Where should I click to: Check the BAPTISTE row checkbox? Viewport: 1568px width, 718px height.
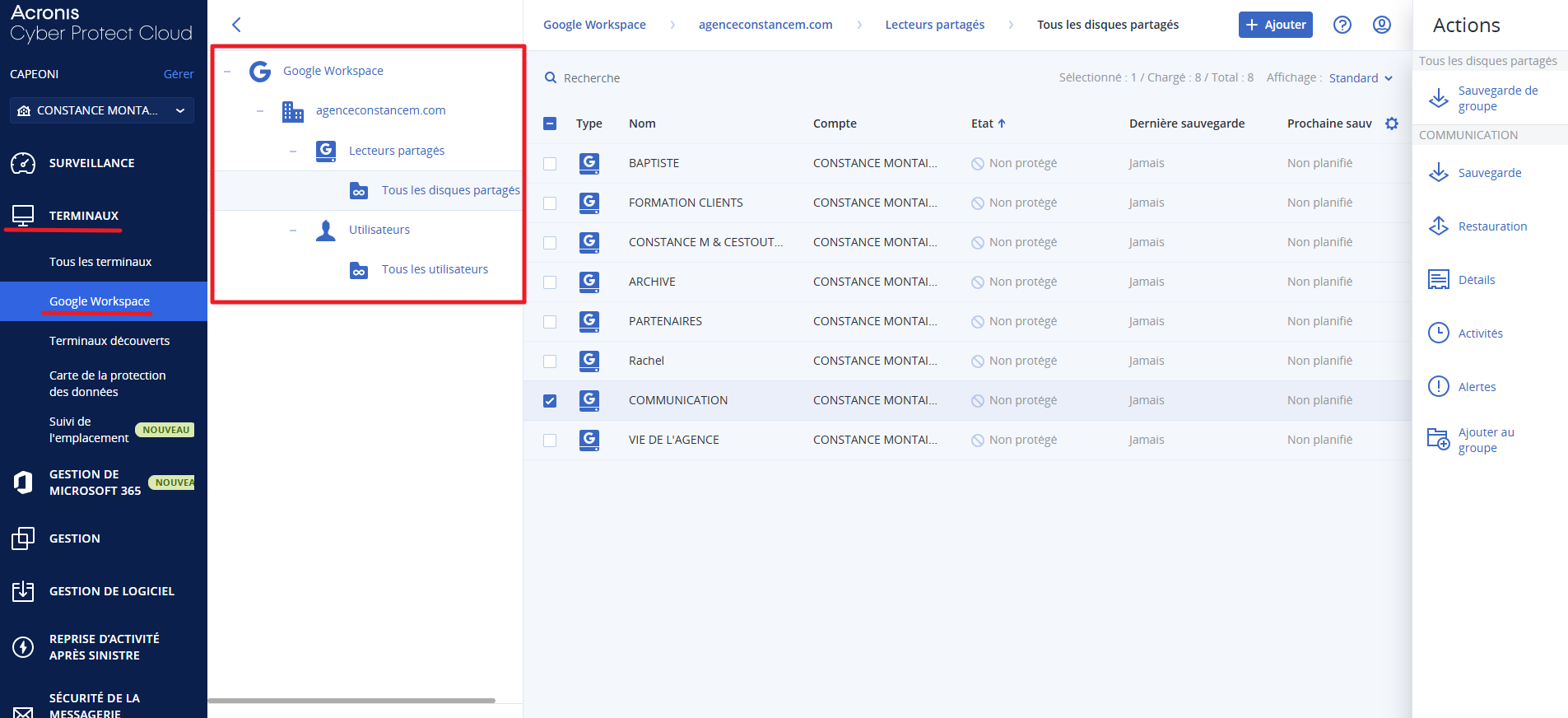click(x=550, y=164)
